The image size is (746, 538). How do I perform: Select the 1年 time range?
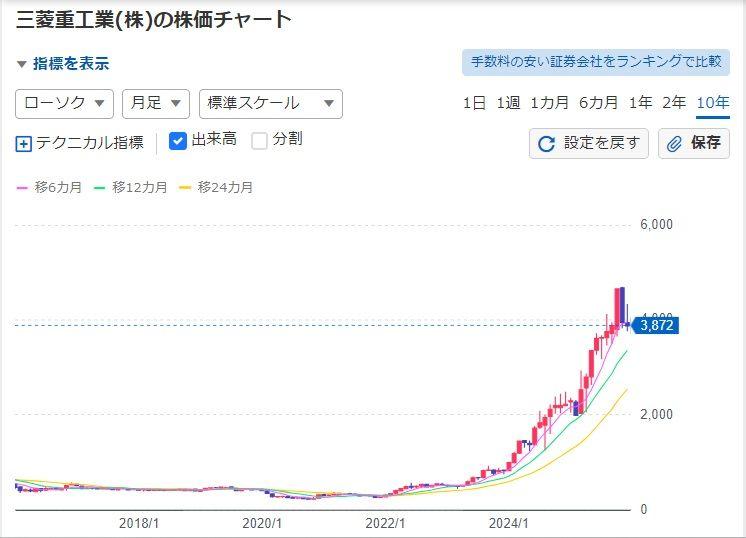pyautogui.click(x=640, y=103)
